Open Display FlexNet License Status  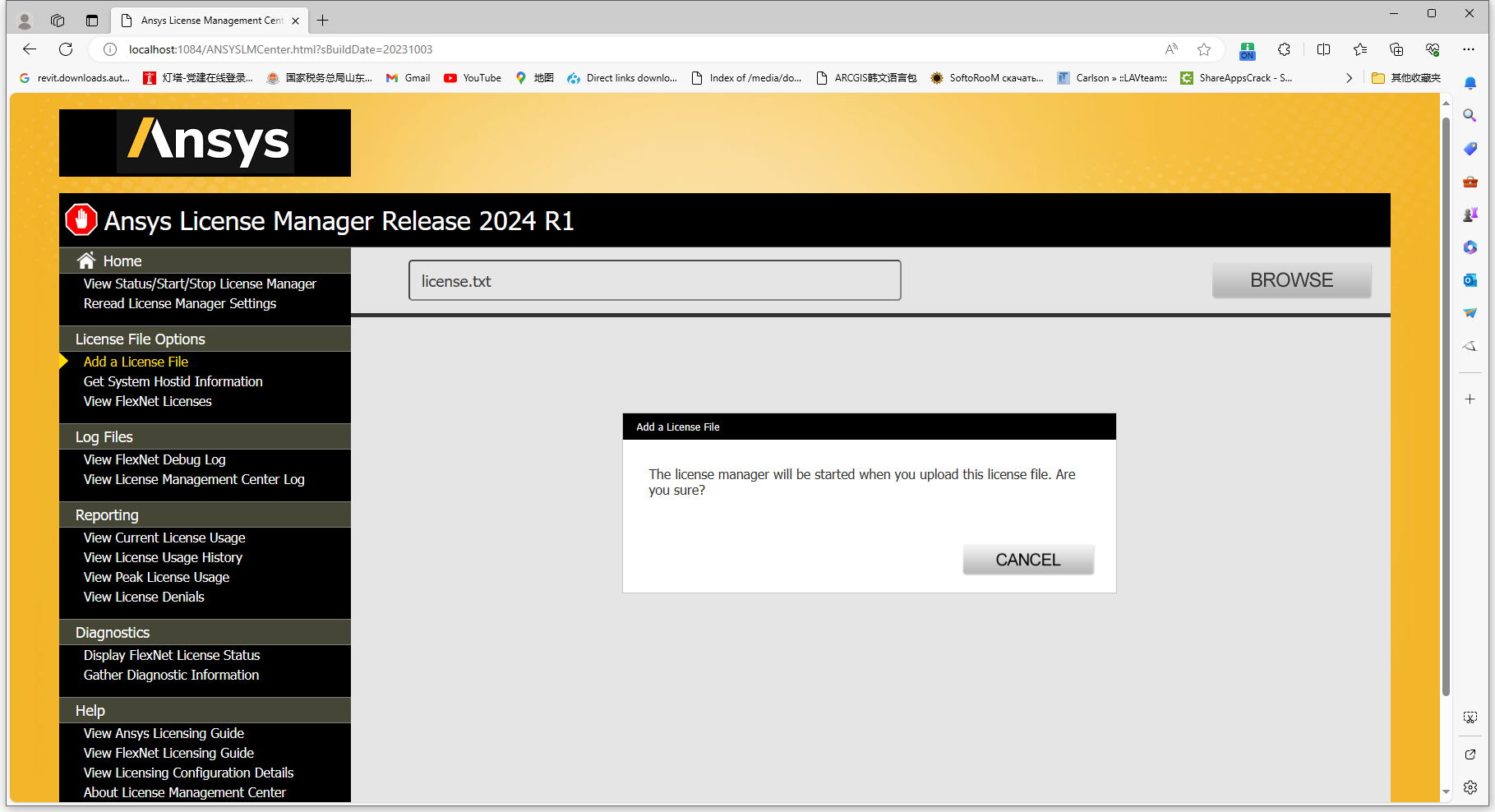click(172, 655)
